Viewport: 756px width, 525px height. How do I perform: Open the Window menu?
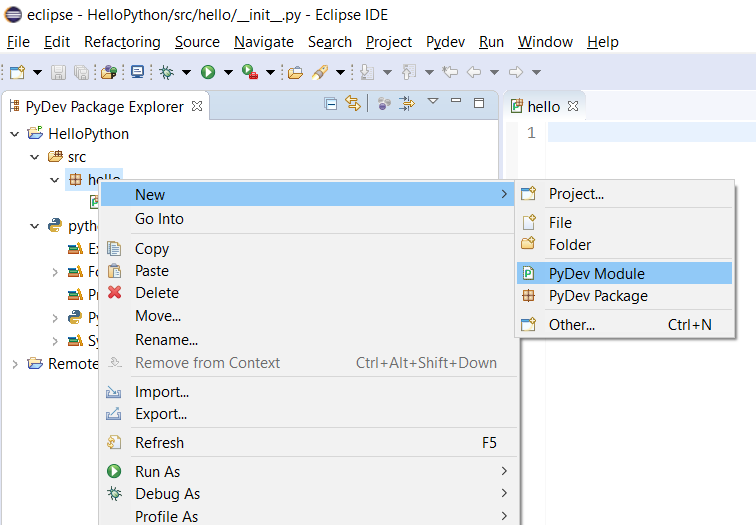tap(545, 42)
